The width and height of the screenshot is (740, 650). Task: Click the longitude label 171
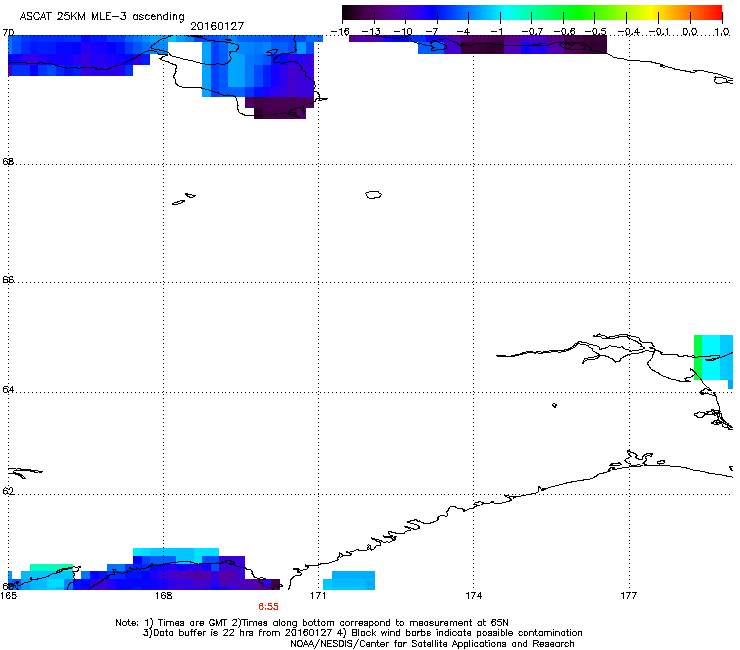tap(318, 596)
